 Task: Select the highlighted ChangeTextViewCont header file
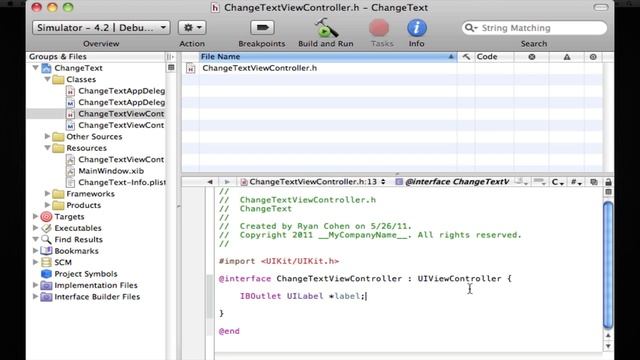pyautogui.click(x=121, y=113)
